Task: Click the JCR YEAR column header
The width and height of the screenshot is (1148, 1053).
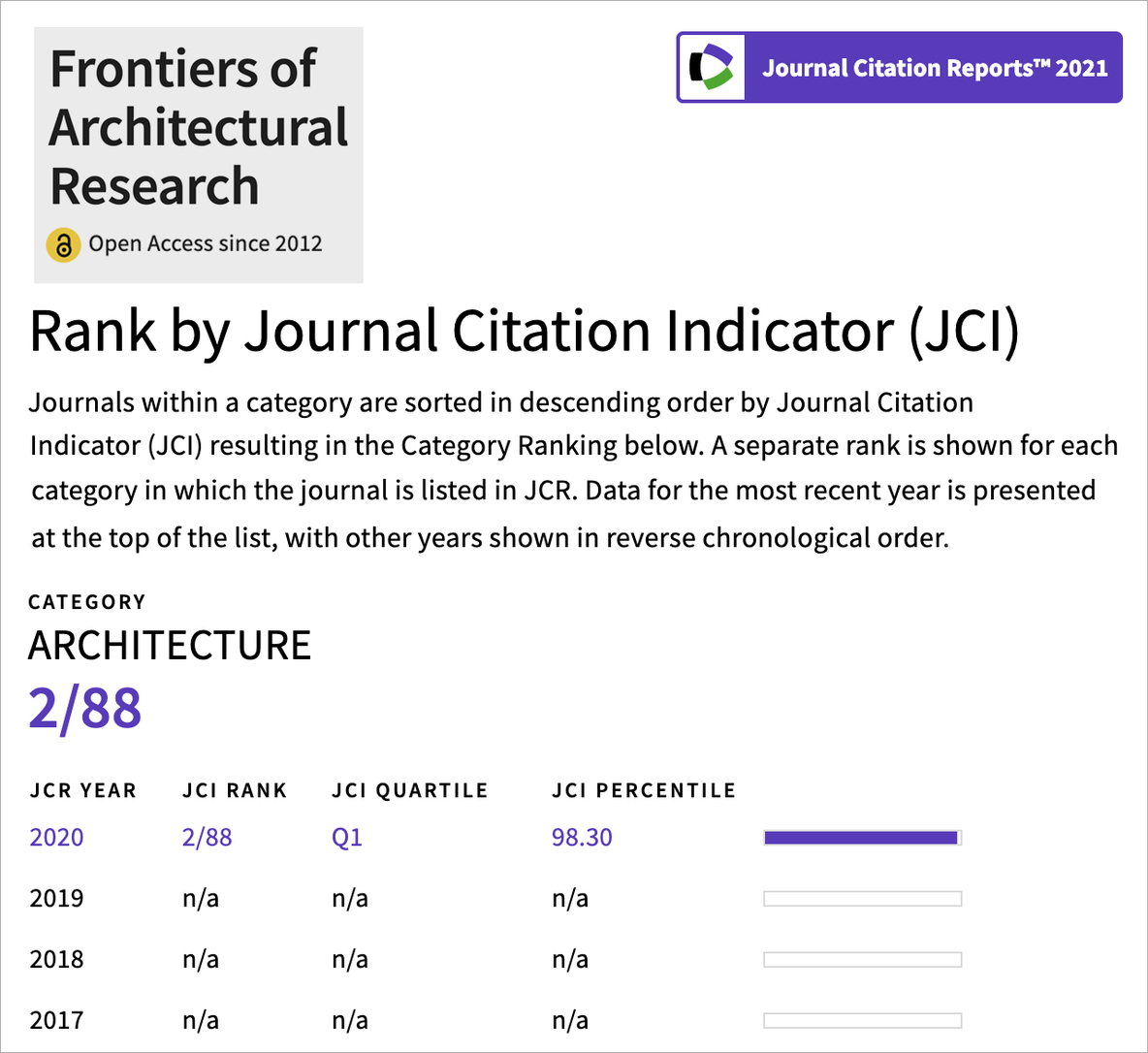Action: click(x=83, y=791)
